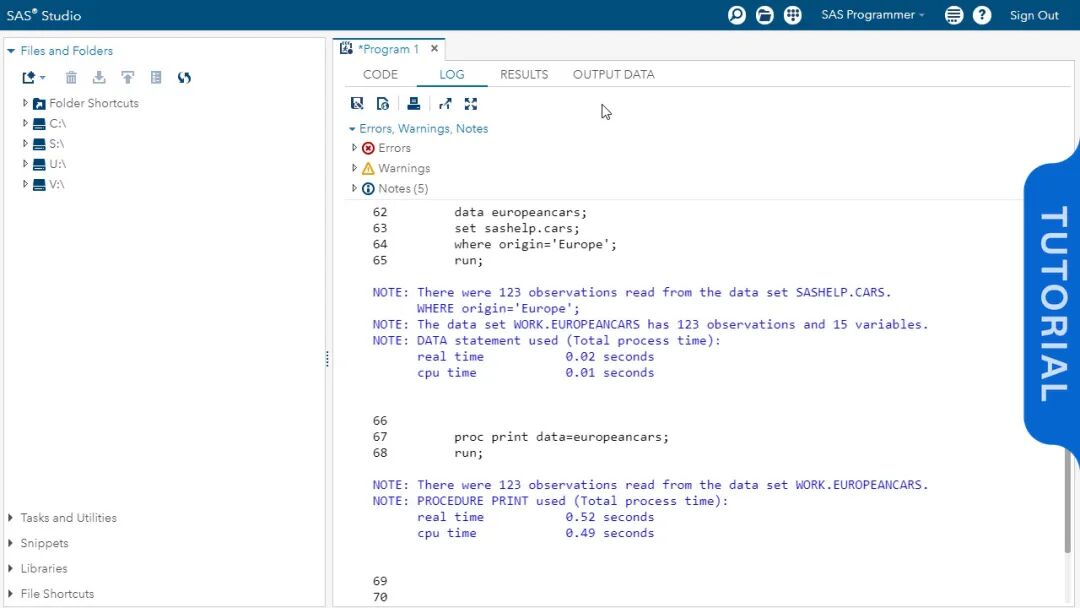Click the red Errors circle icon
1080x608 pixels.
click(368, 148)
